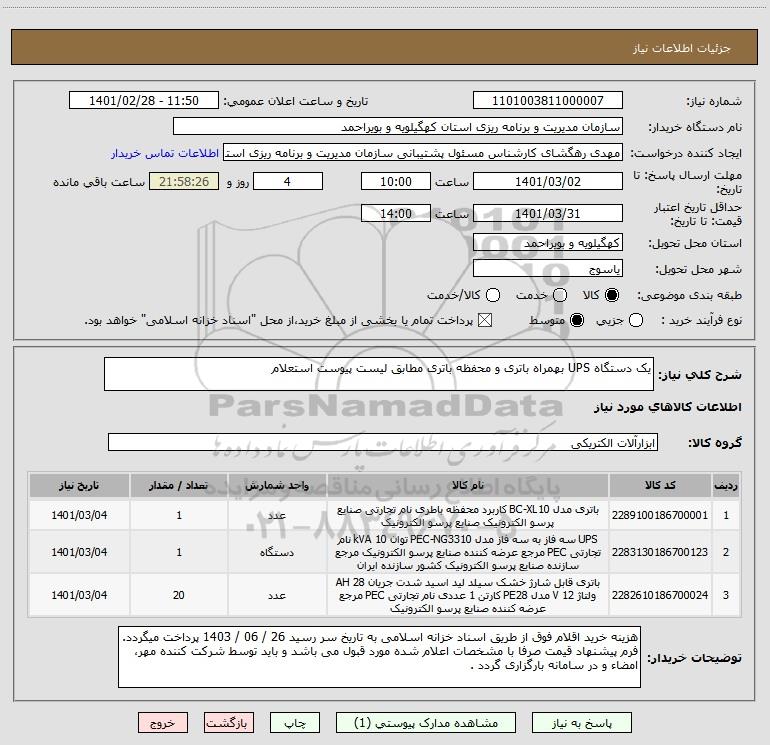Click the days remaining field showing 4
The width and height of the screenshot is (770, 745).
tap(288, 182)
